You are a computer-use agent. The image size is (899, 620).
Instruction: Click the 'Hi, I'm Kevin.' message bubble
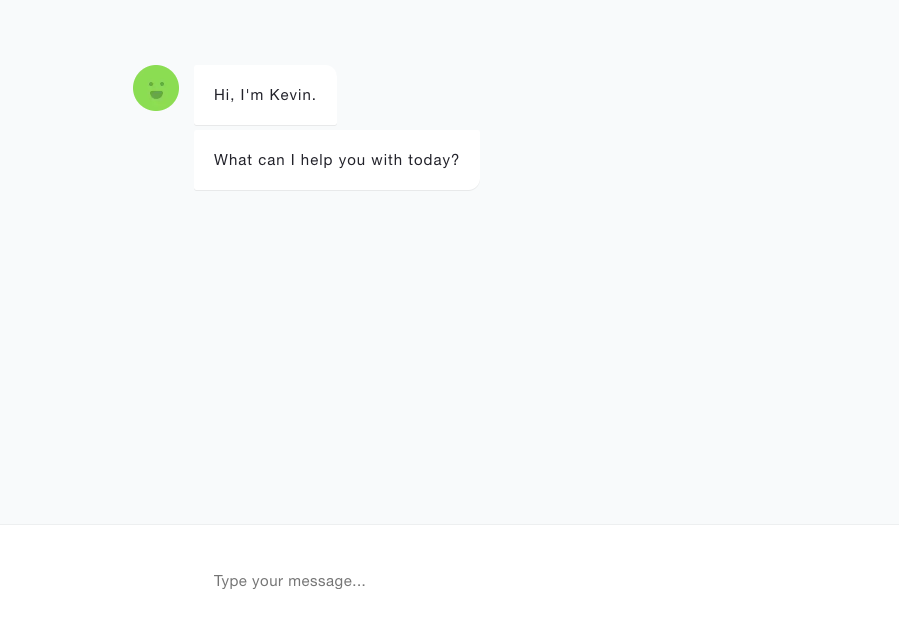(264, 95)
